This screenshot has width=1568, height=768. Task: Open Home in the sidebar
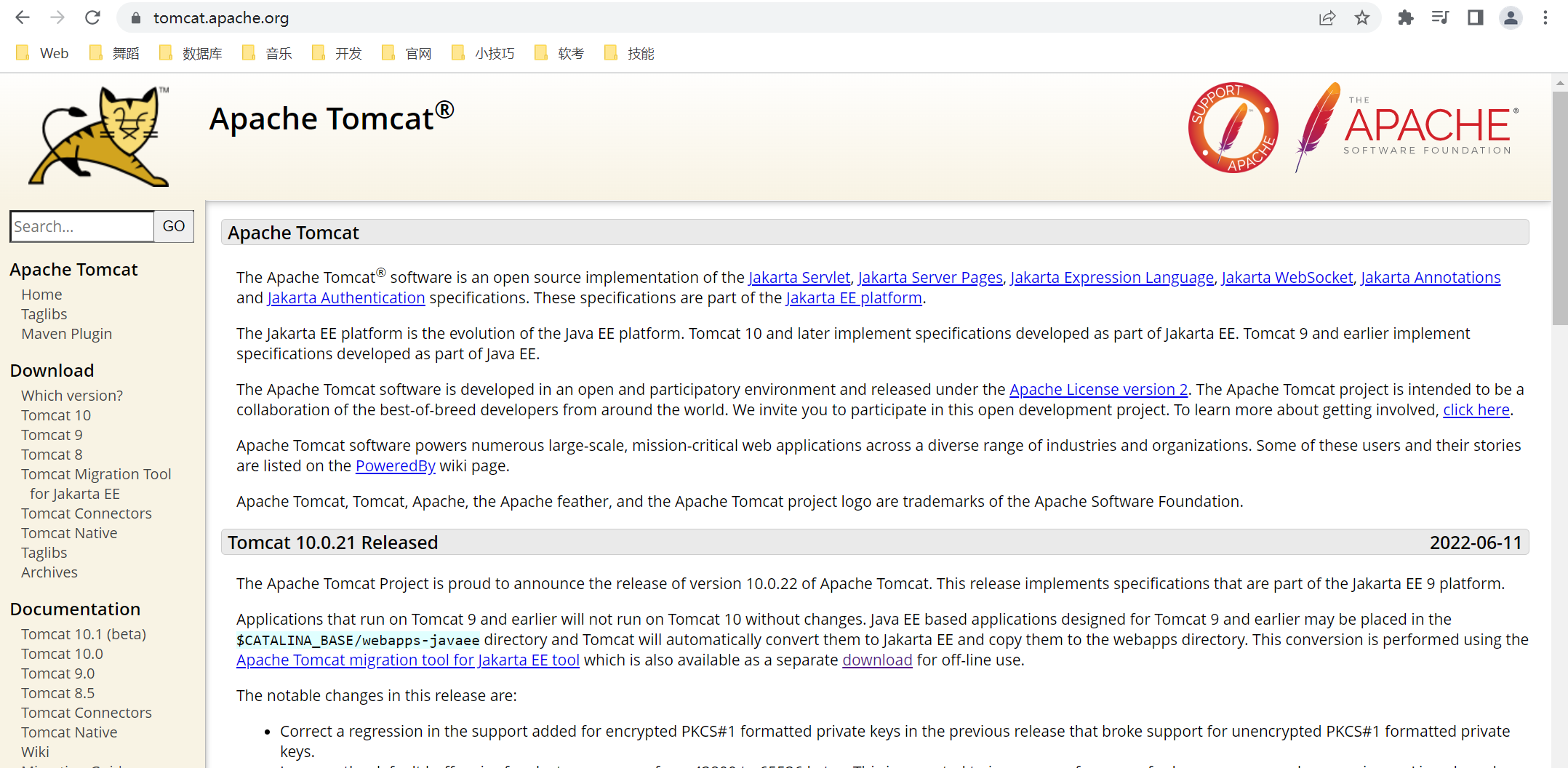[x=41, y=295]
